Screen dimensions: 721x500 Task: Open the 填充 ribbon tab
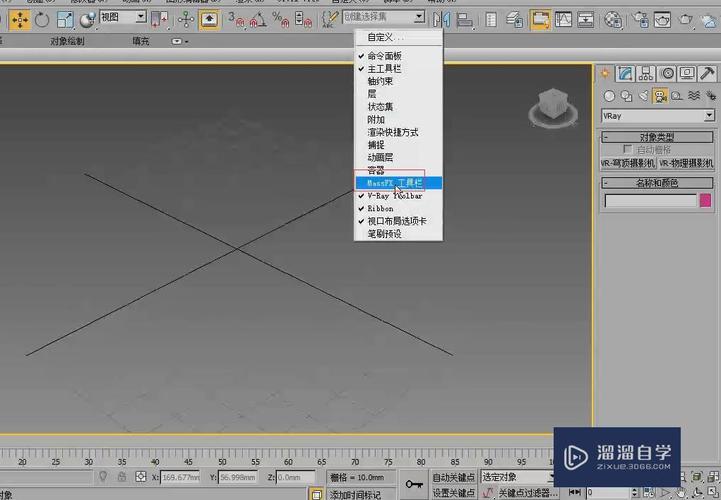141,41
